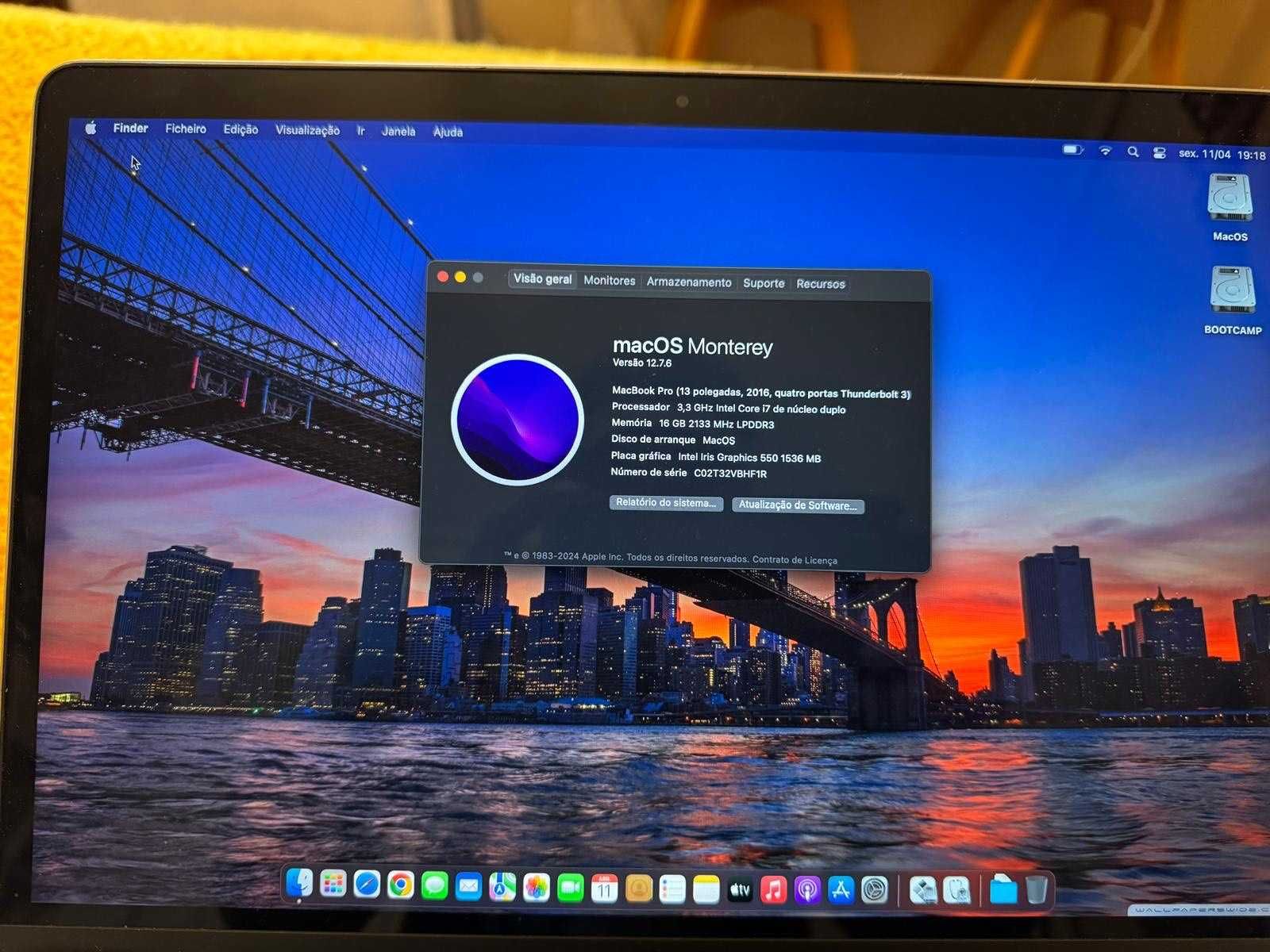Viewport: 1270px width, 952px height.
Task: Switch to the Recursos tab
Action: (x=821, y=284)
